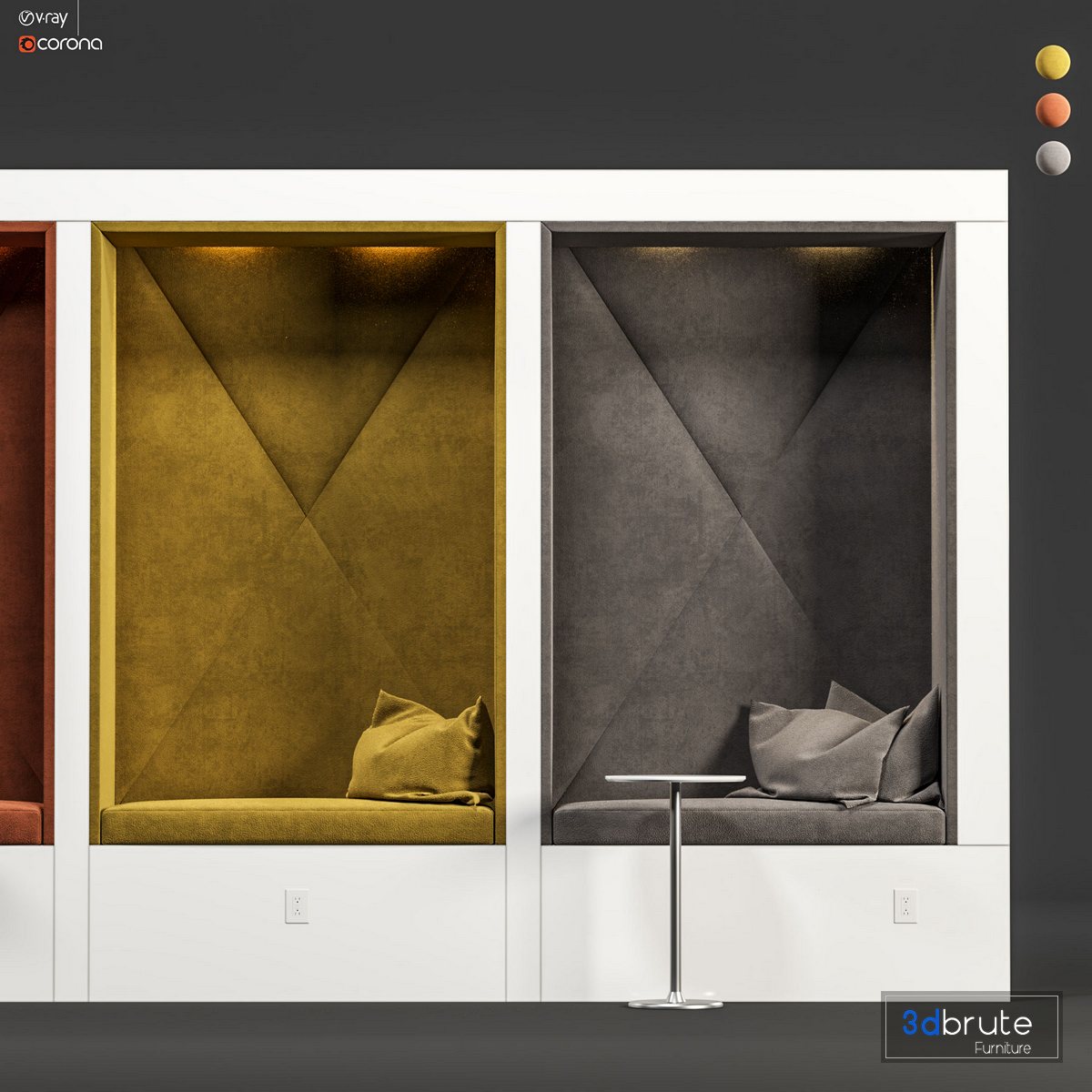Select the gray fabric color swatch
This screenshot has height=1092, width=1092.
(x=1053, y=158)
